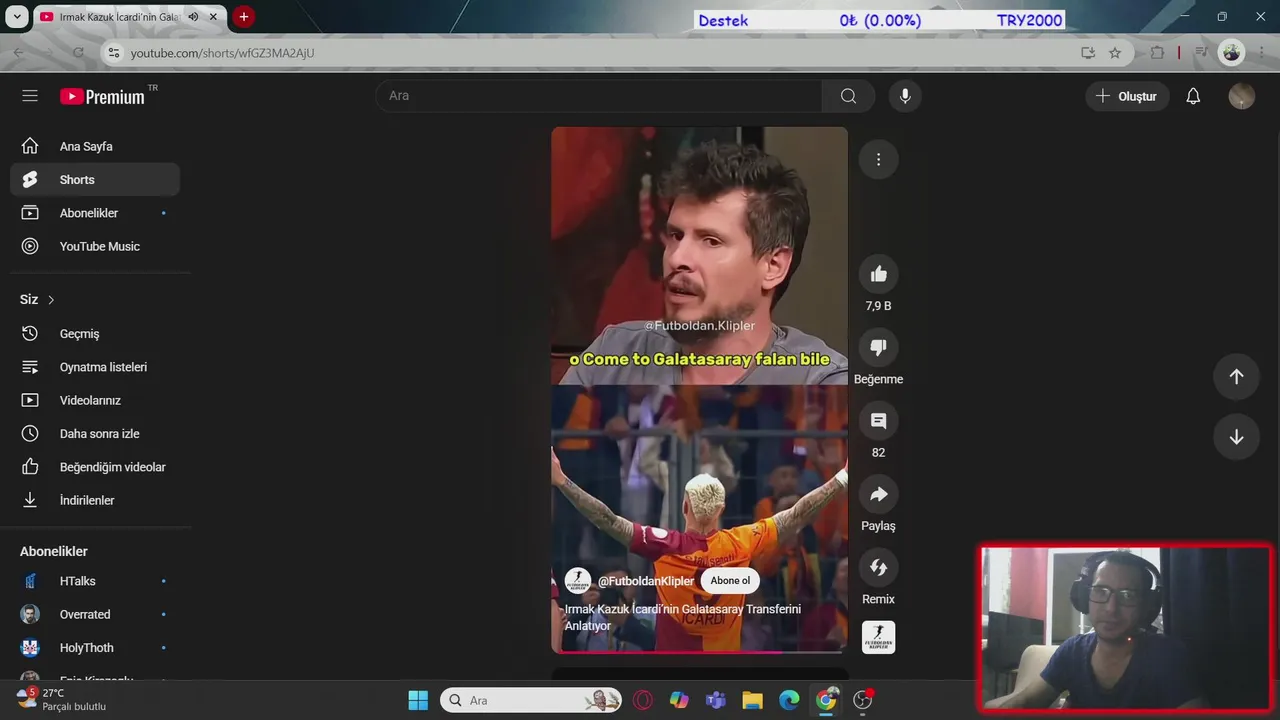Open YouTube Music from sidebar
1280x720 pixels.
pyautogui.click(x=95, y=246)
